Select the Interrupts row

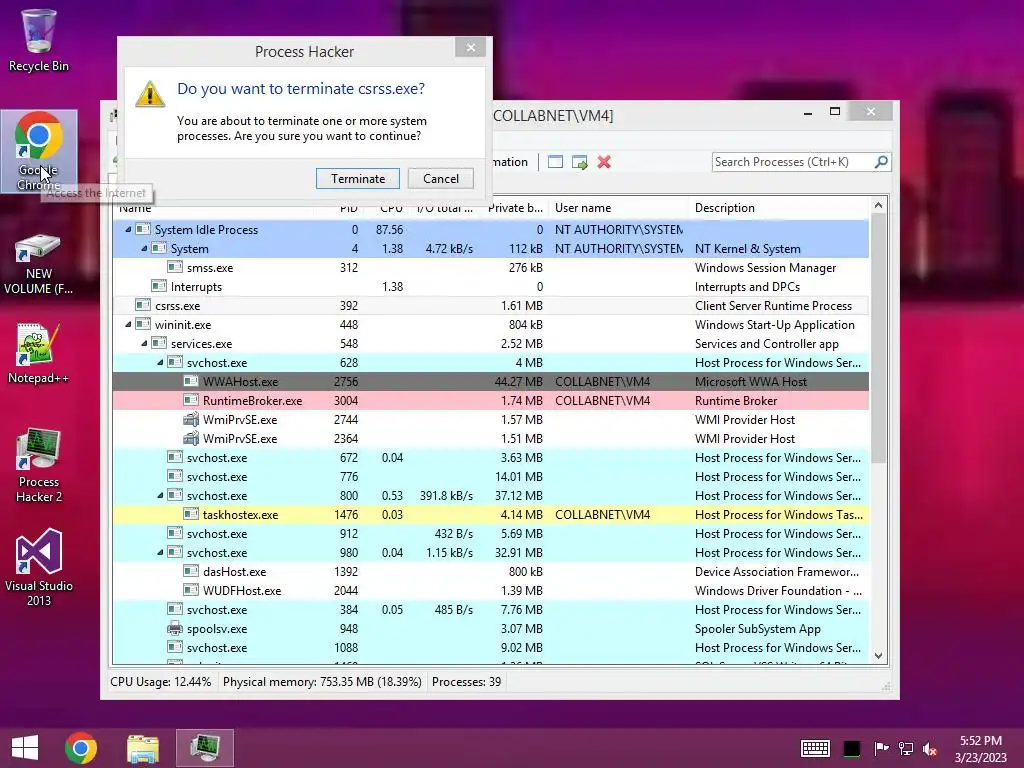(x=490, y=287)
